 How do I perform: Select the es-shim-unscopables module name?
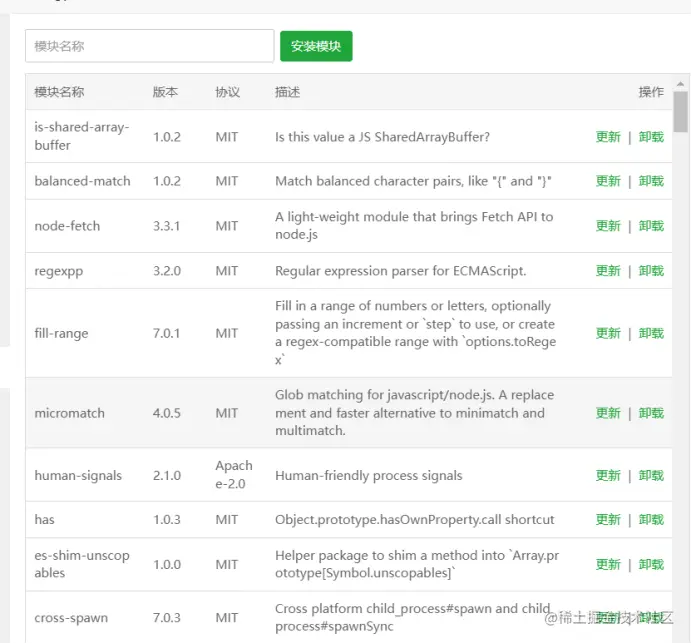82,564
